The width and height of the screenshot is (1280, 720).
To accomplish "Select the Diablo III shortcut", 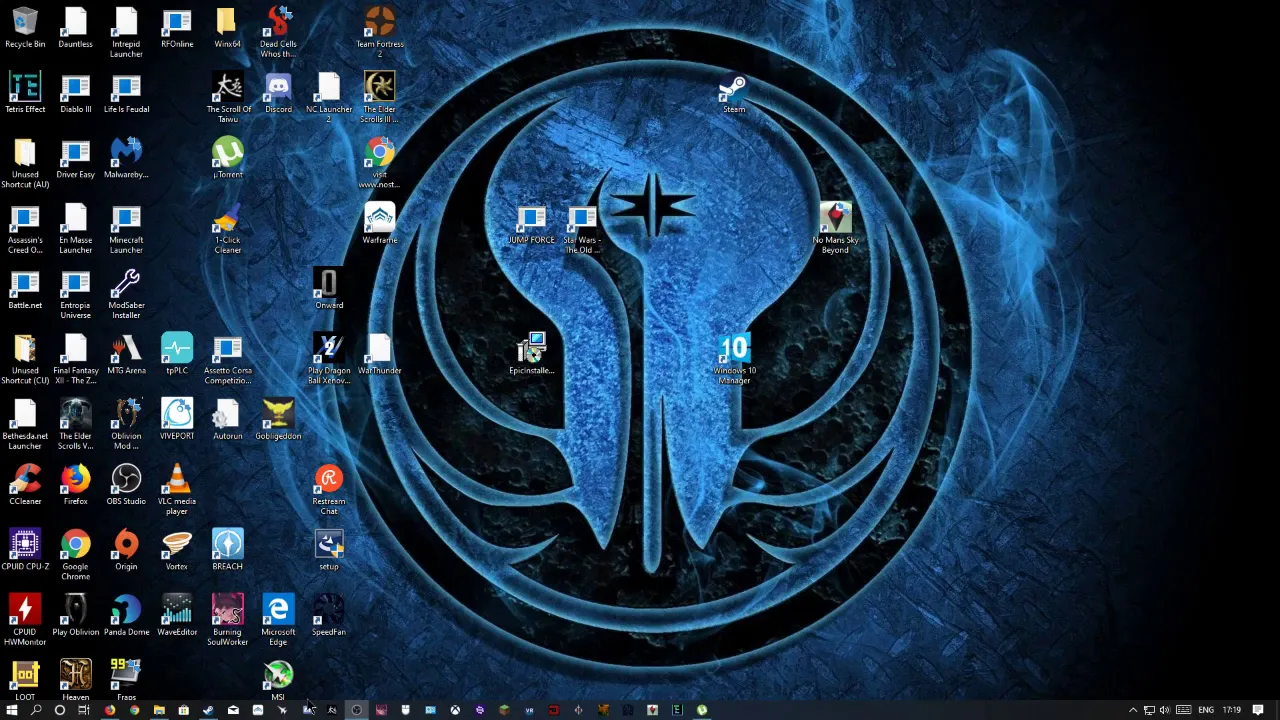I will (75, 92).
